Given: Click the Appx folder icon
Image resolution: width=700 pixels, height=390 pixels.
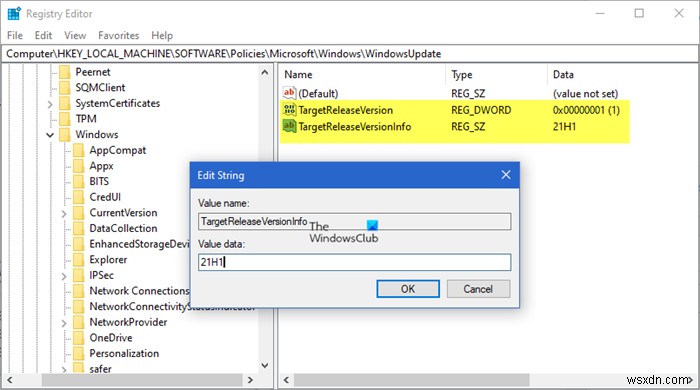Looking at the screenshot, I should coord(79,166).
